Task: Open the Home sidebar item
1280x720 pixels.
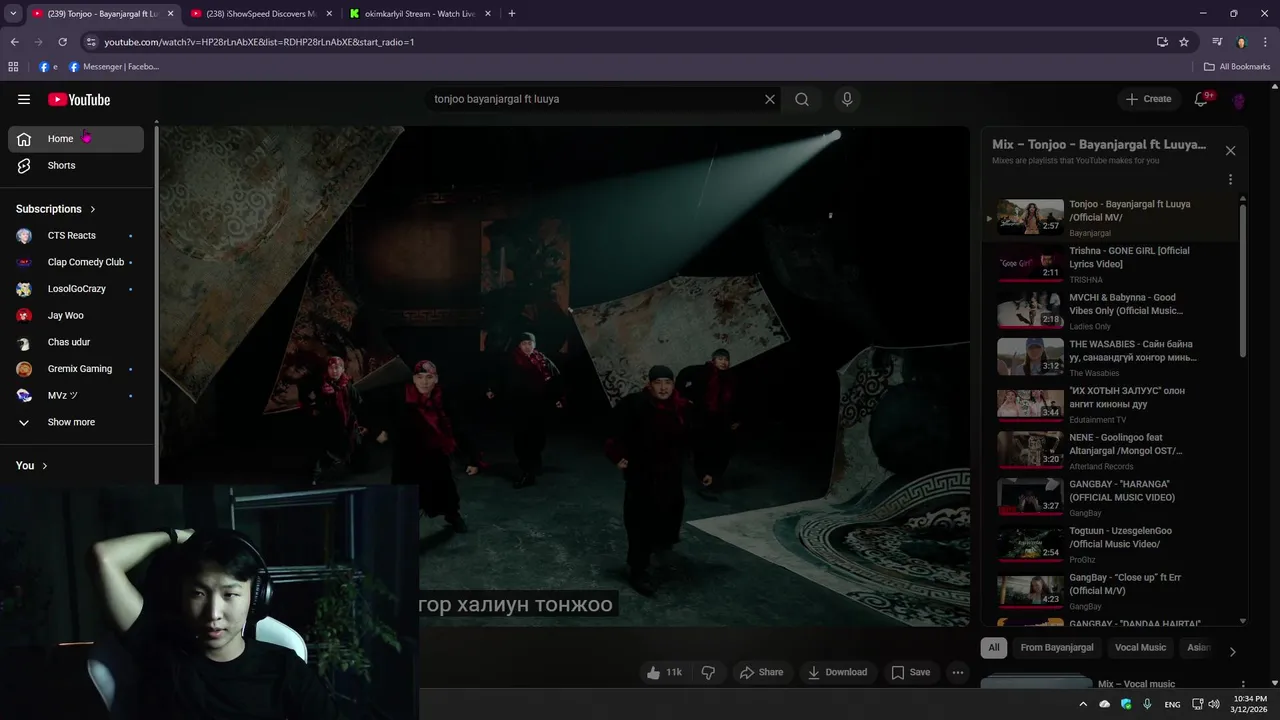Action: [x=76, y=139]
